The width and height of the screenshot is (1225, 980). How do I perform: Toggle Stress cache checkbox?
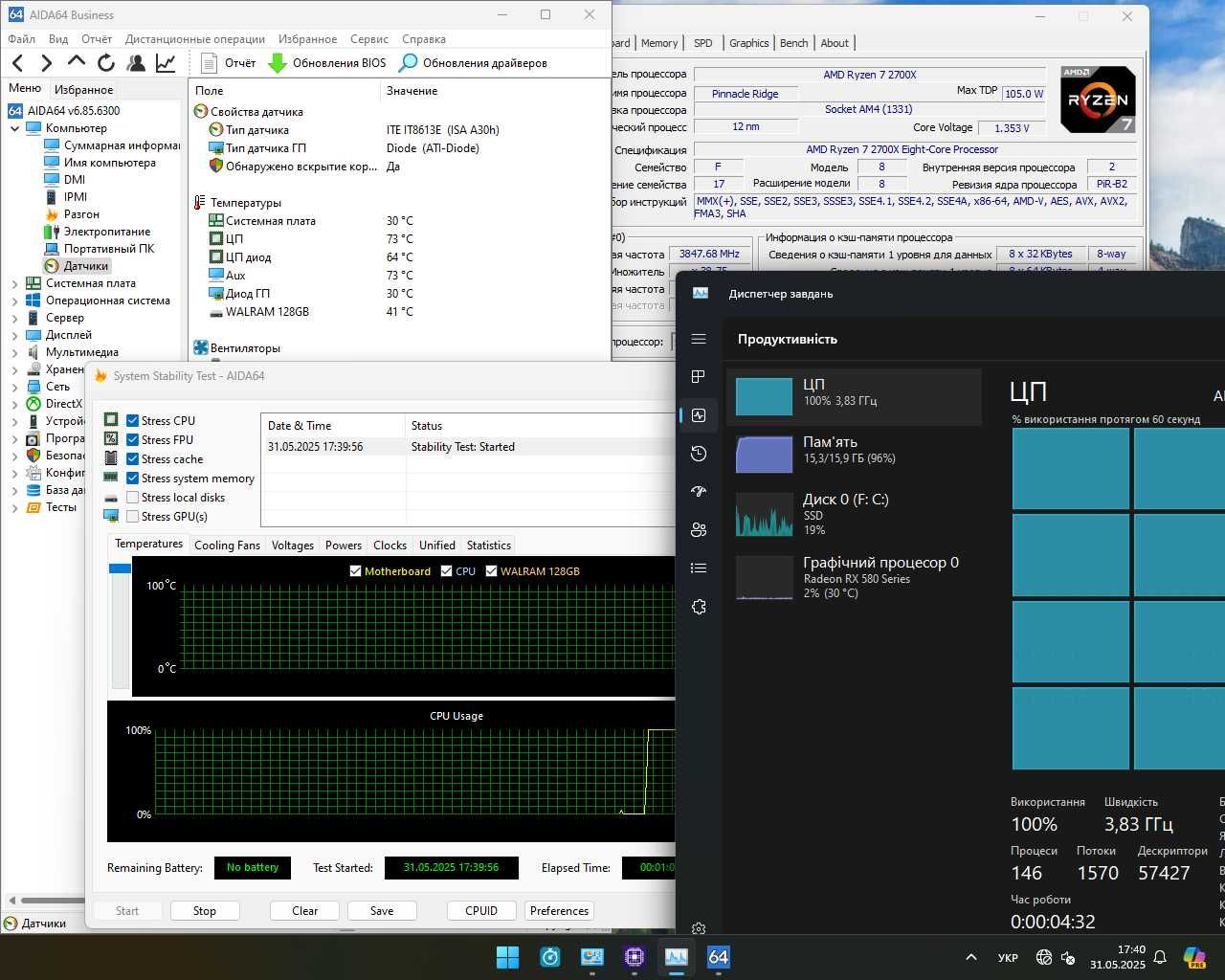coord(133,459)
